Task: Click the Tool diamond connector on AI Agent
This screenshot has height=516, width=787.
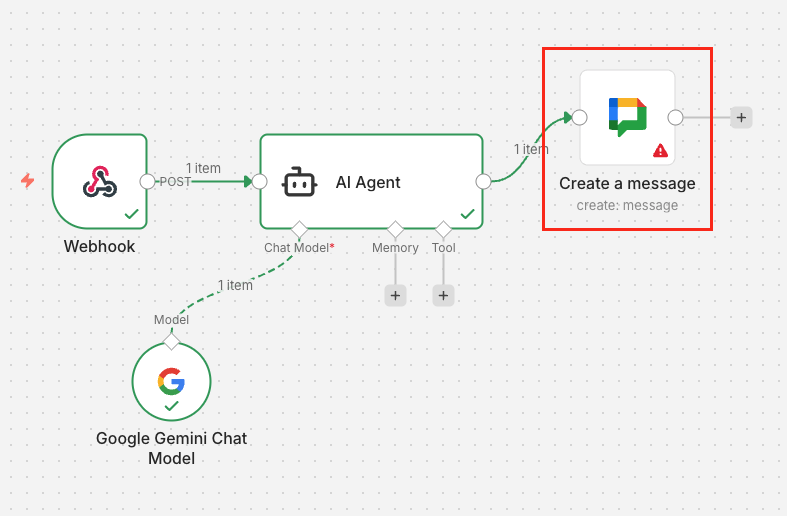Action: (444, 230)
